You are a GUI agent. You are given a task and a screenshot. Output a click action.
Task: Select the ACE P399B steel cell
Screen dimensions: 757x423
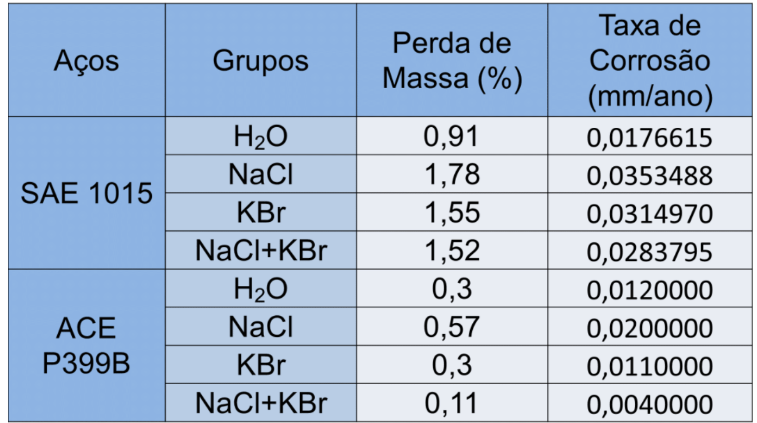[86, 345]
